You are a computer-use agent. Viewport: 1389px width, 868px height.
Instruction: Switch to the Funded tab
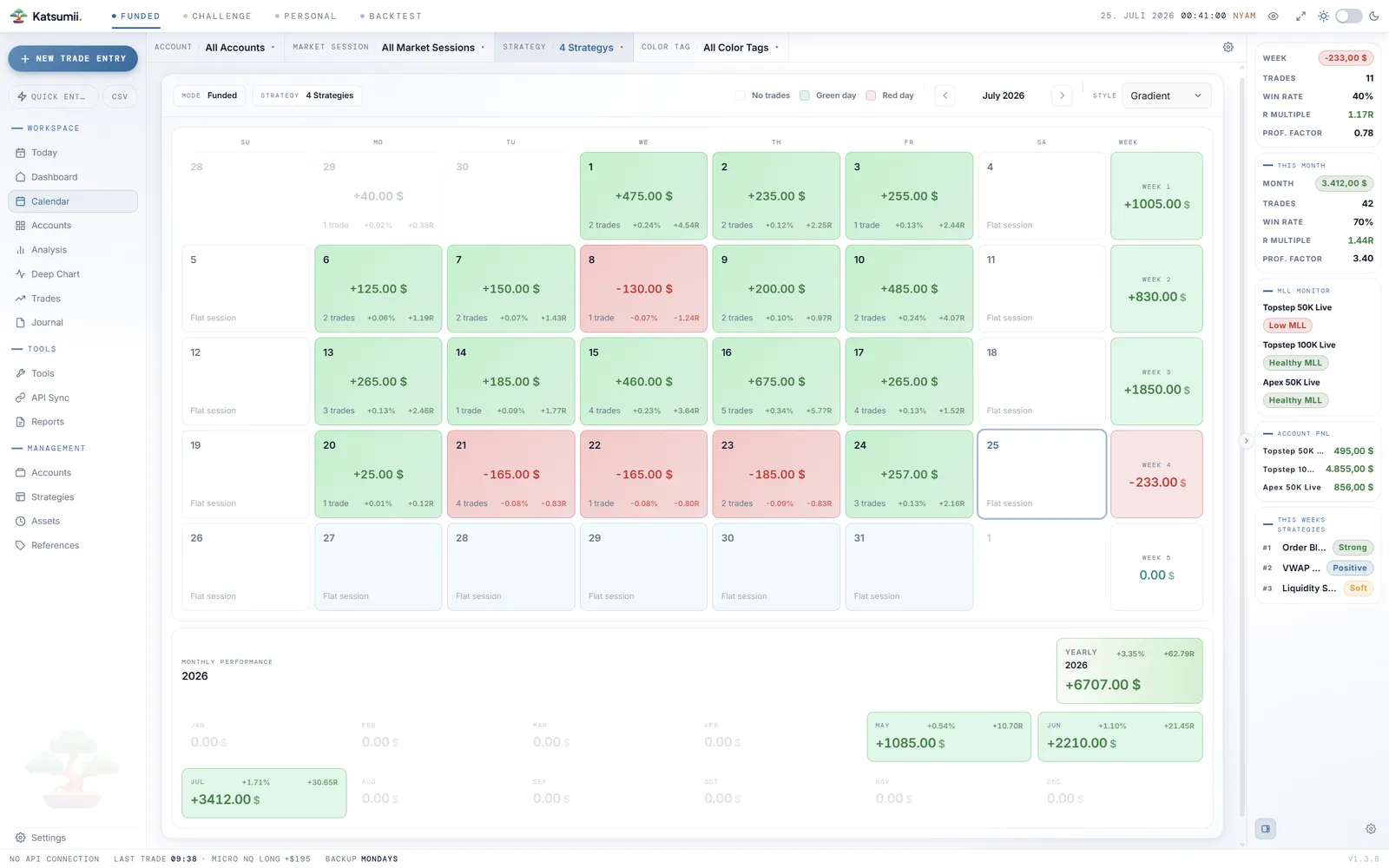135,16
